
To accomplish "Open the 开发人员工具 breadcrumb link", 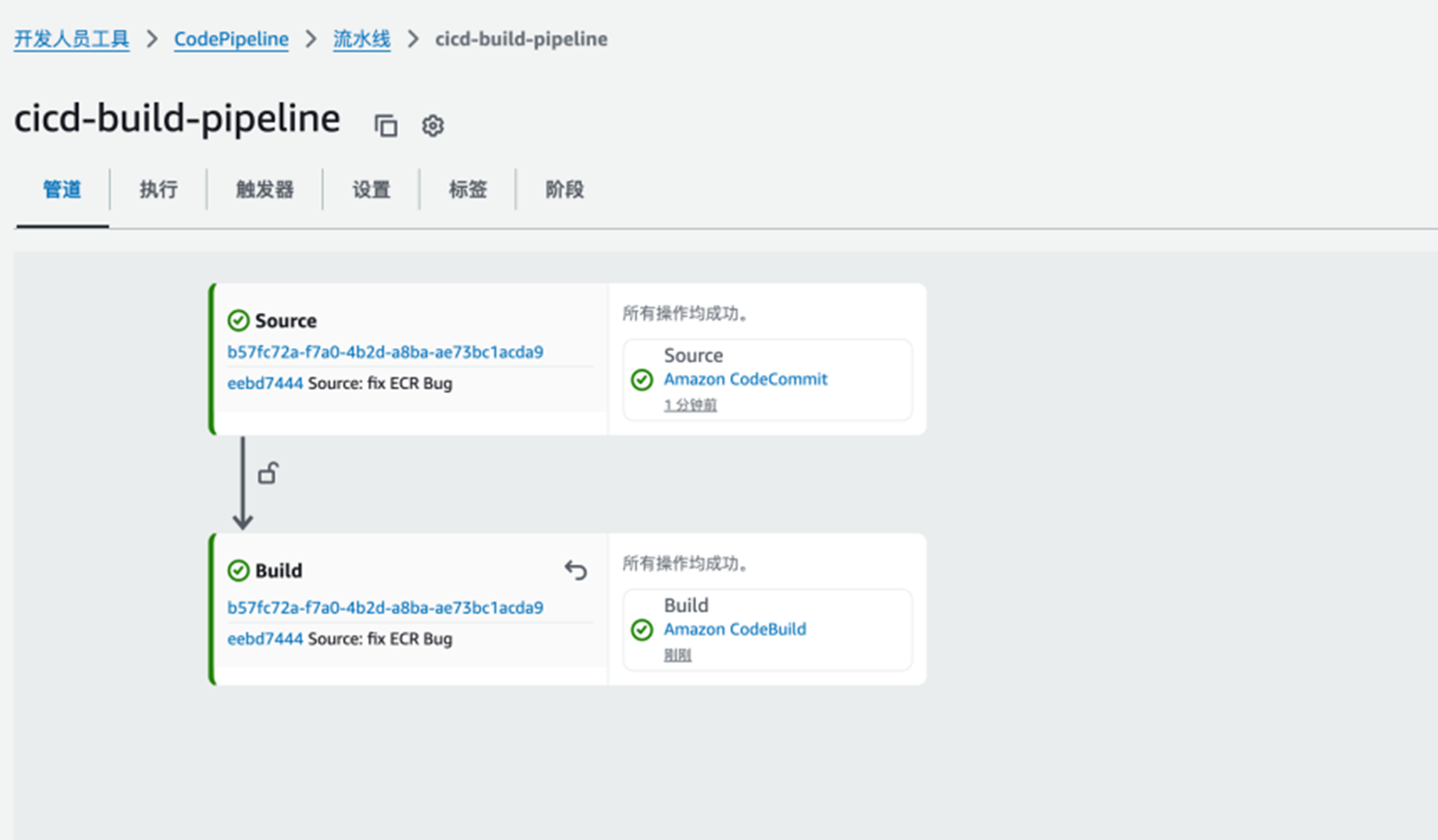I will (72, 39).
